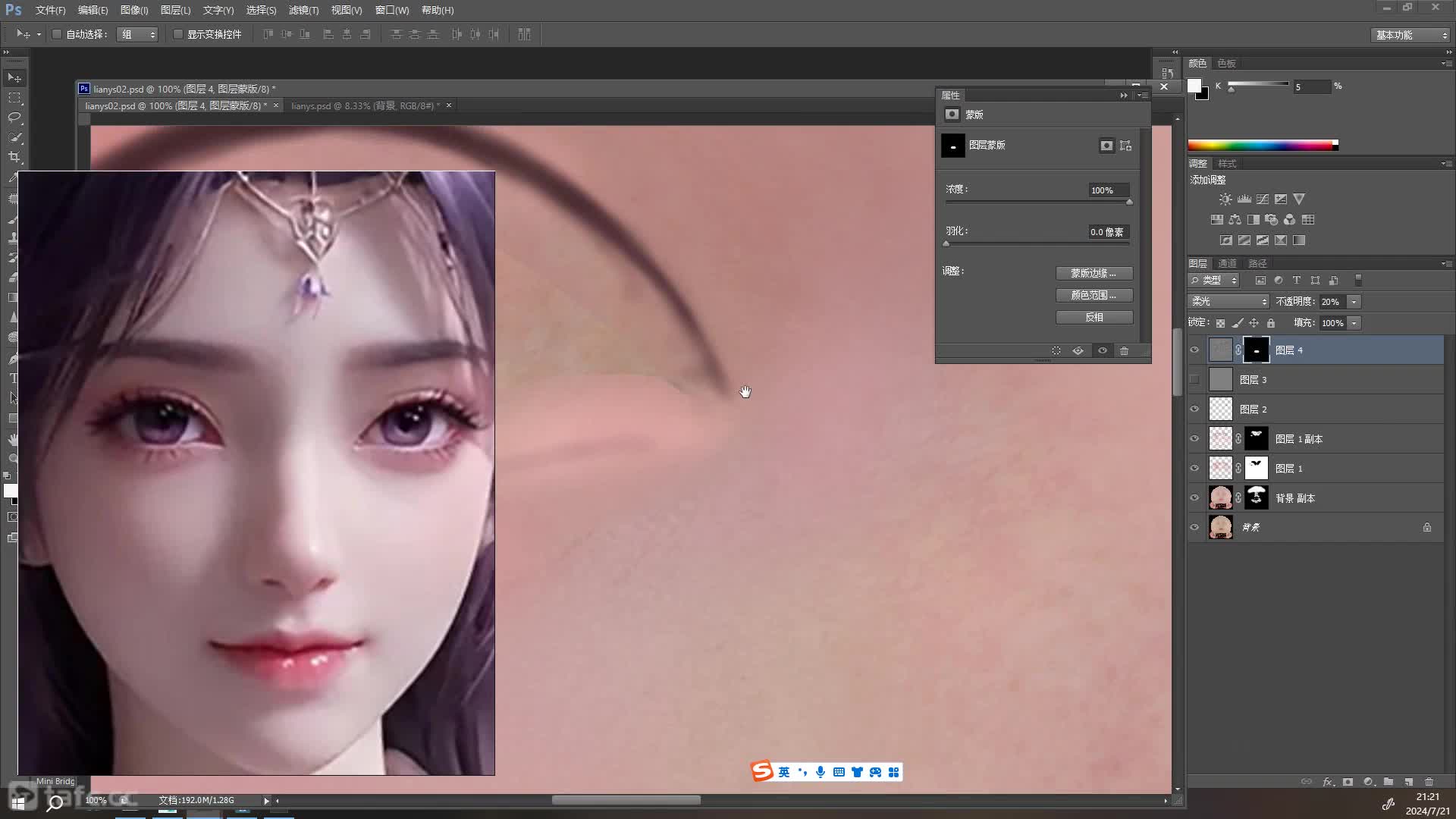This screenshot has width=1456, height=819.
Task: Select the Move tool in toolbox
Action: [14, 78]
